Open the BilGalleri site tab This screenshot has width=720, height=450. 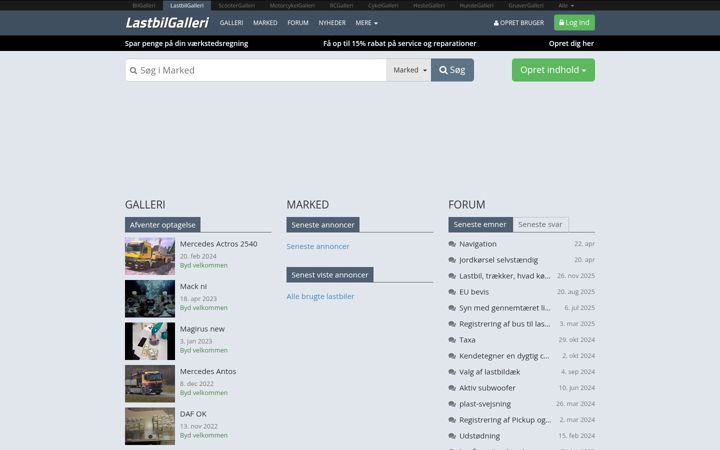click(144, 6)
